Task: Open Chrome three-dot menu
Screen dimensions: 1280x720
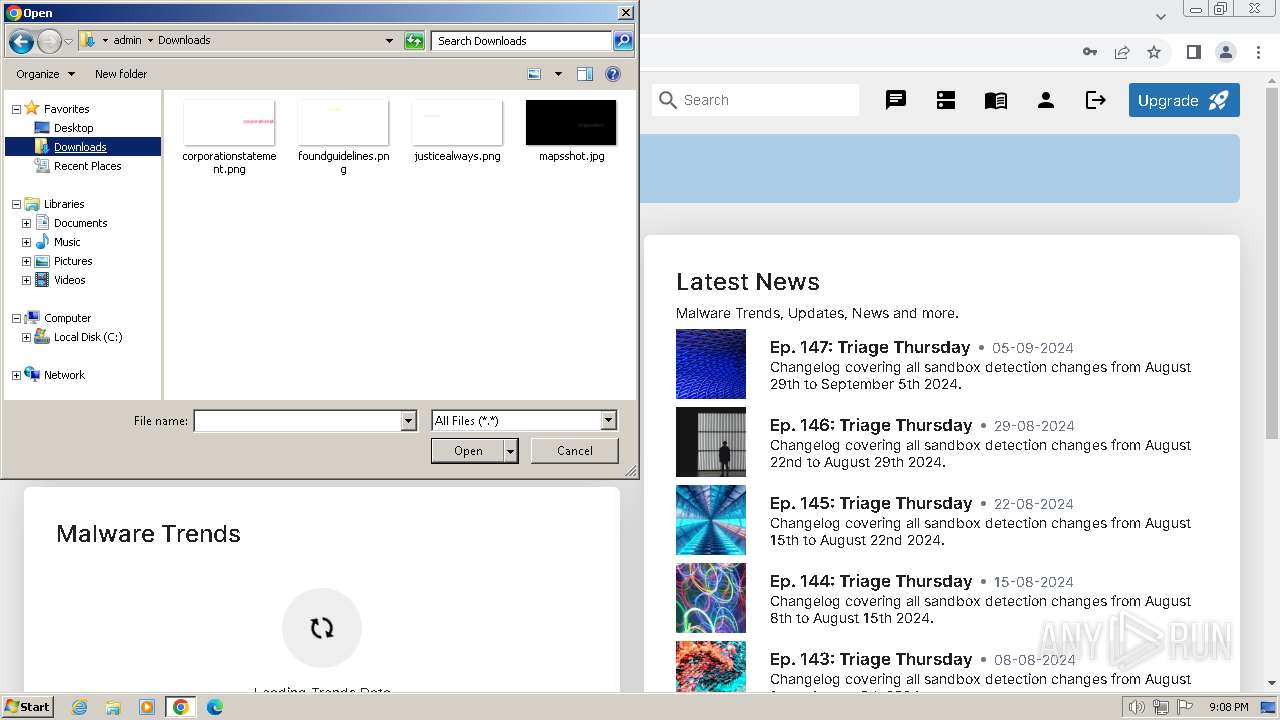Action: click(x=1257, y=52)
